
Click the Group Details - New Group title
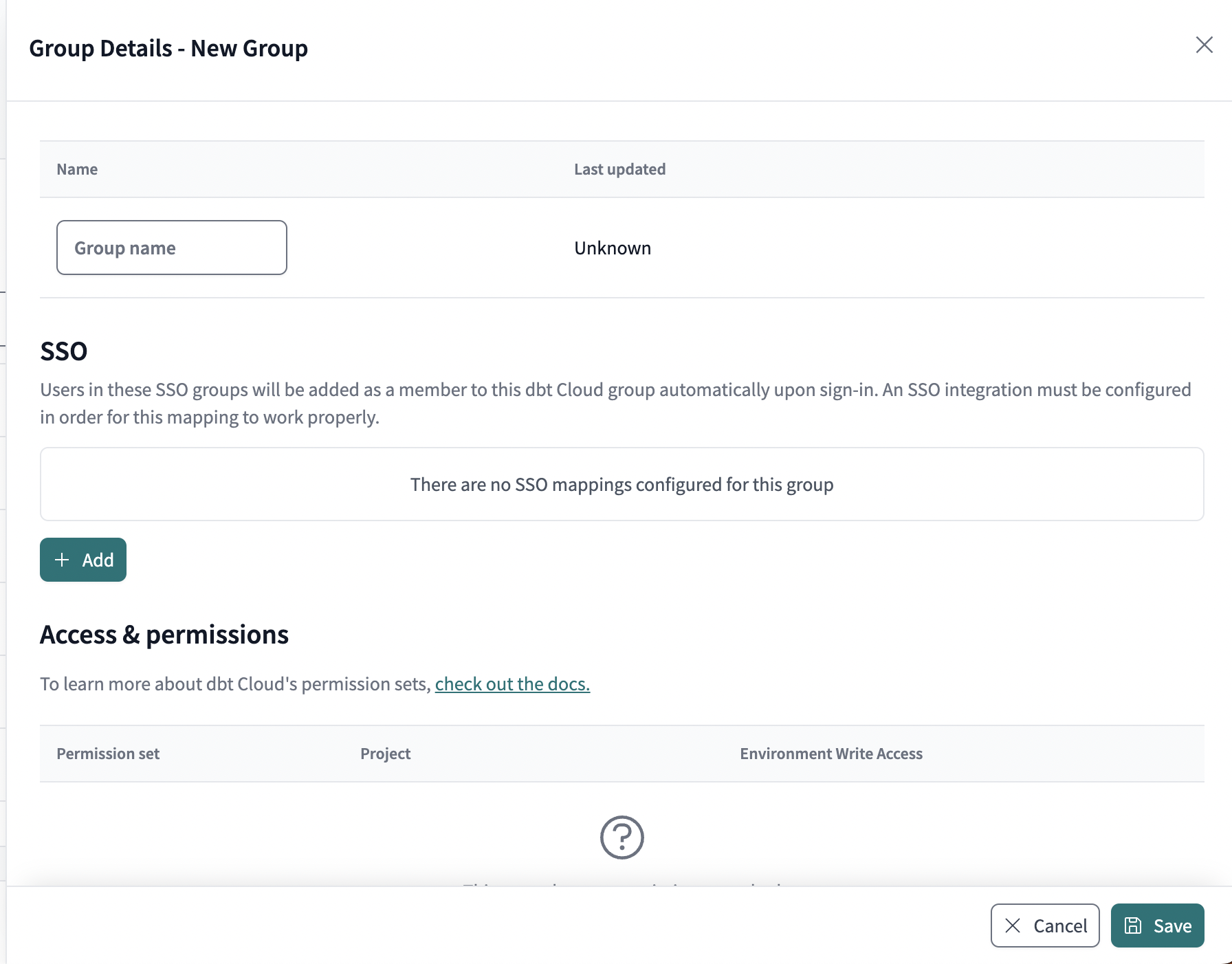[x=168, y=47]
